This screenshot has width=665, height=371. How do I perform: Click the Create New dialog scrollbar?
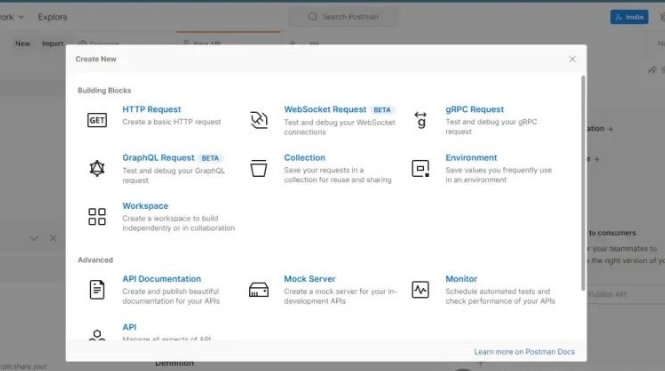tap(583, 183)
